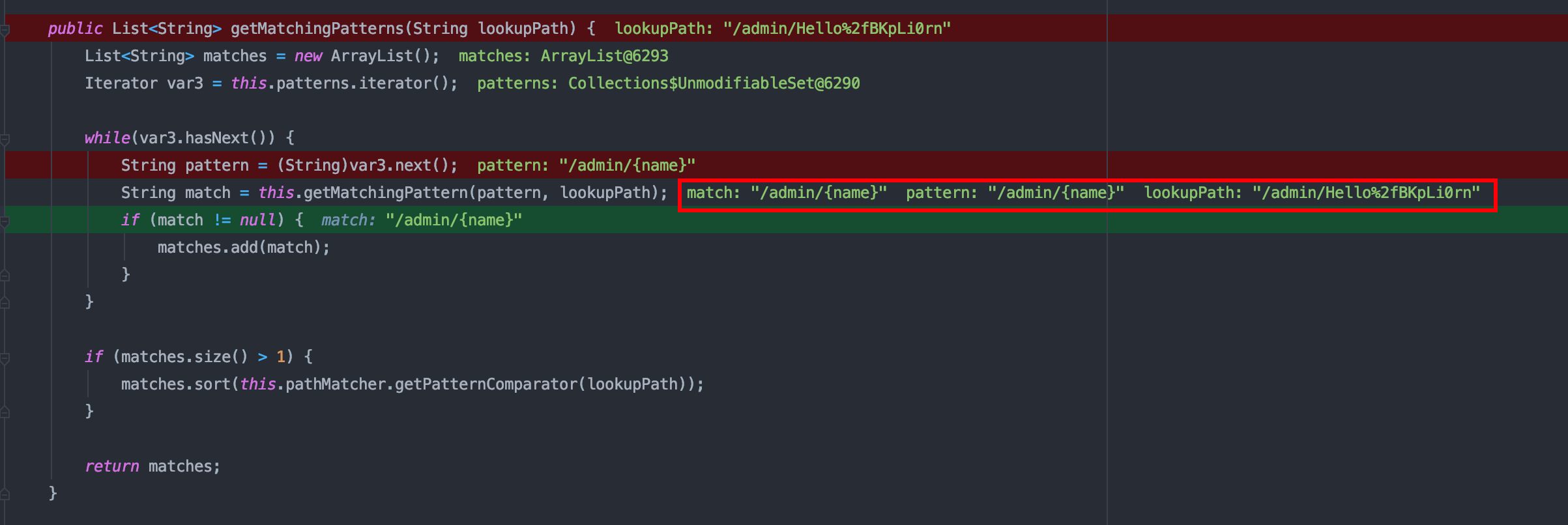The image size is (1568, 525).
Task: Click fold-end marker at method's closing brace
Action: 5,494
